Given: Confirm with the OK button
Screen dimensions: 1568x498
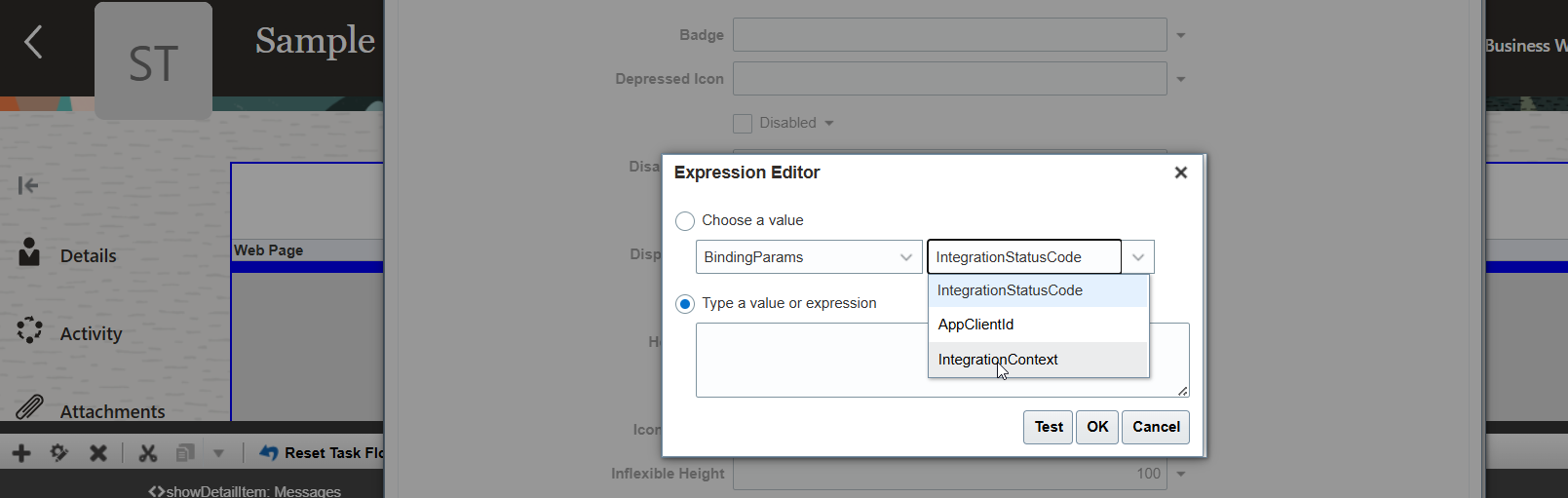Looking at the screenshot, I should (1097, 427).
